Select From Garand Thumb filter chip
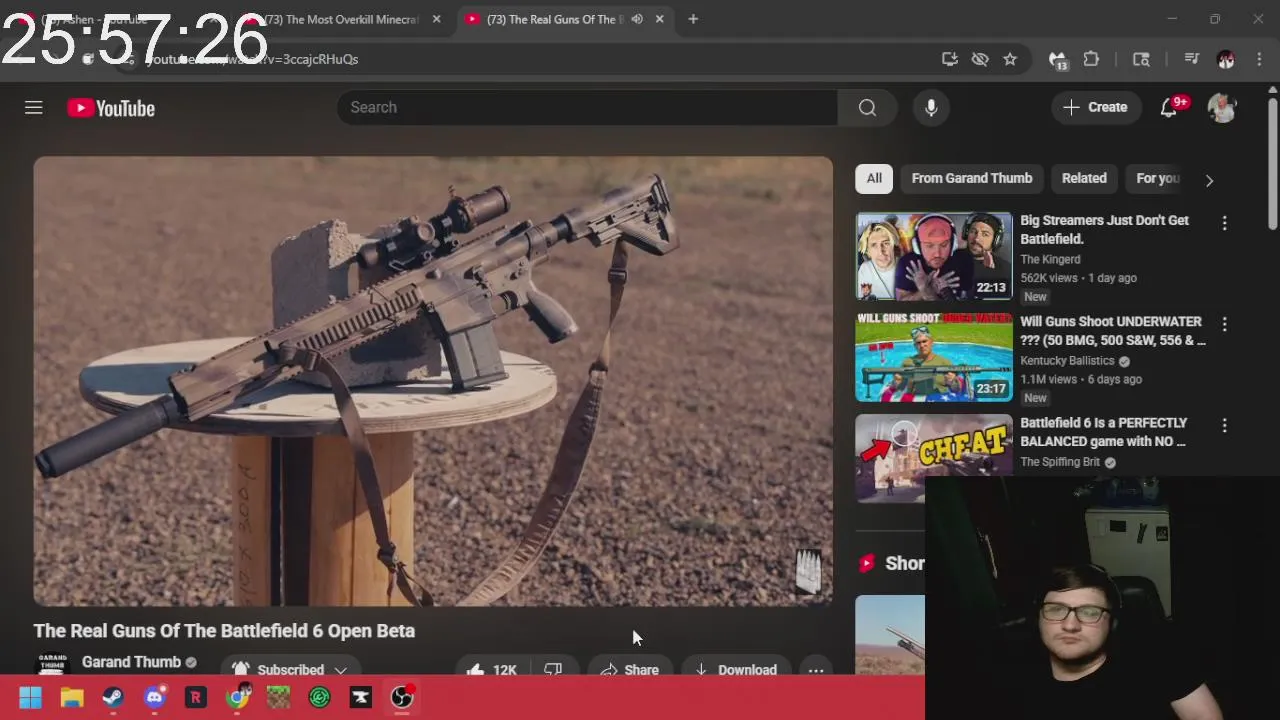This screenshot has width=1280, height=720. (971, 178)
